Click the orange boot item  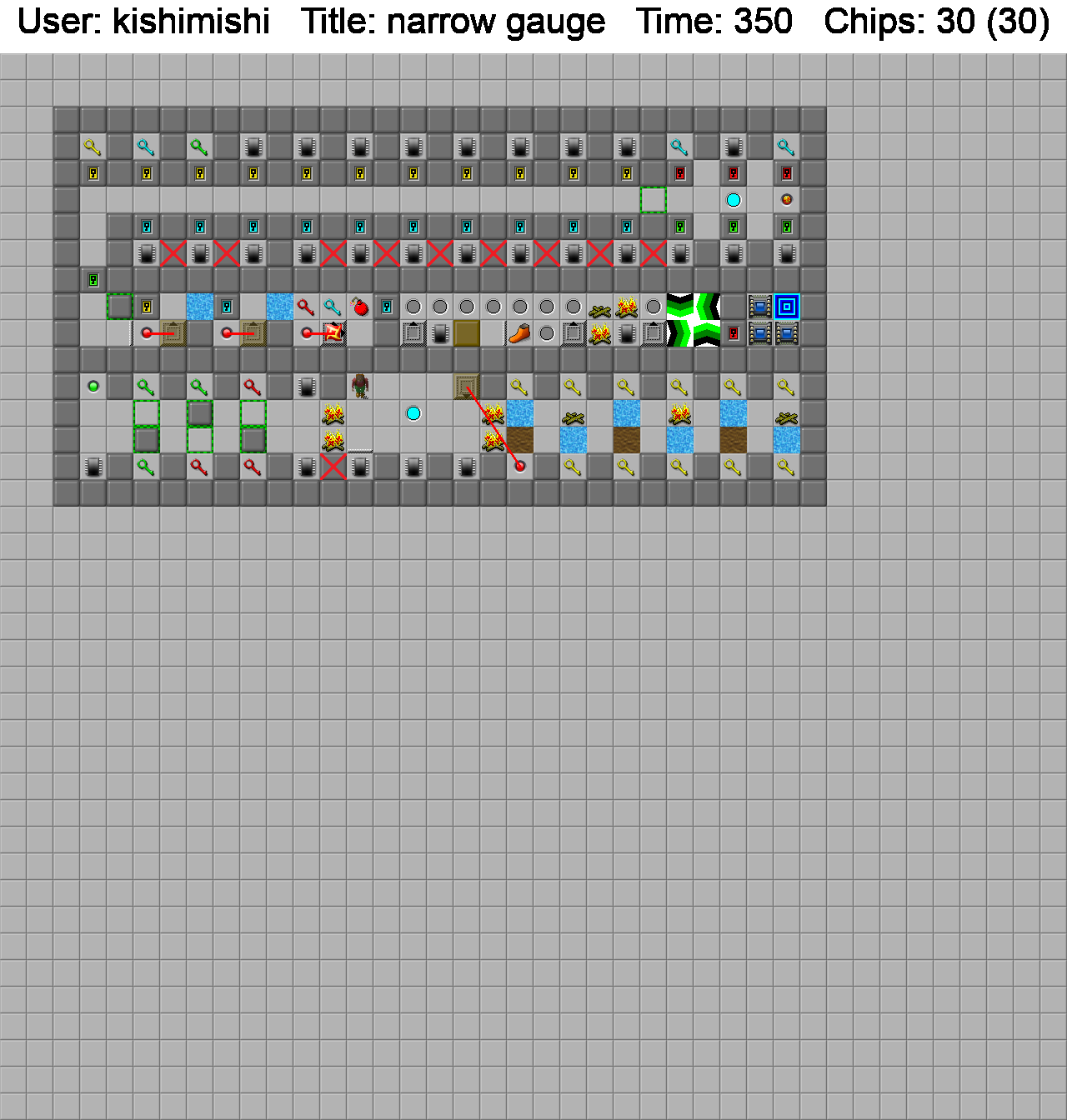point(519,333)
